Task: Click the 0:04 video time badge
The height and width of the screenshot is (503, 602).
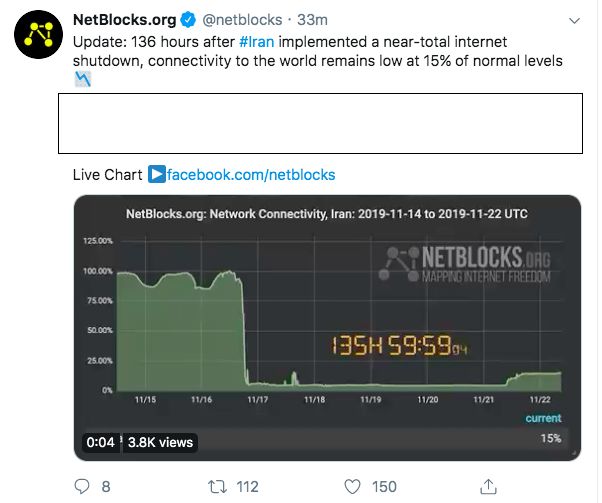Action: tap(100, 442)
